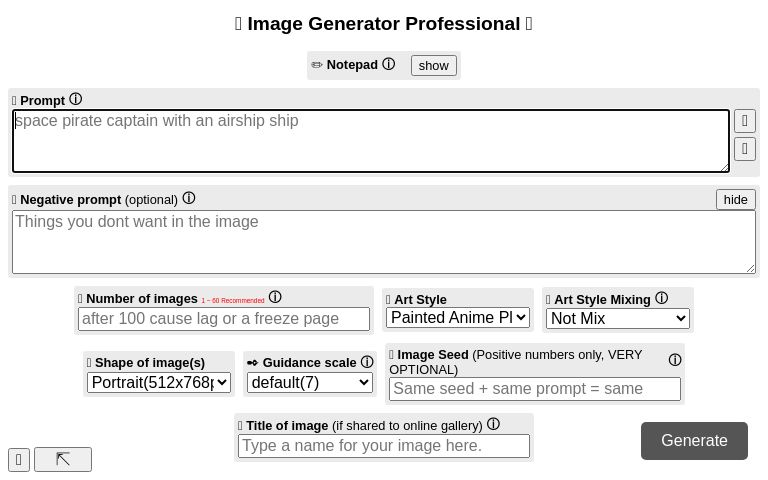The width and height of the screenshot is (768, 480).
Task: Hide the Negative prompt section
Action: [735, 199]
